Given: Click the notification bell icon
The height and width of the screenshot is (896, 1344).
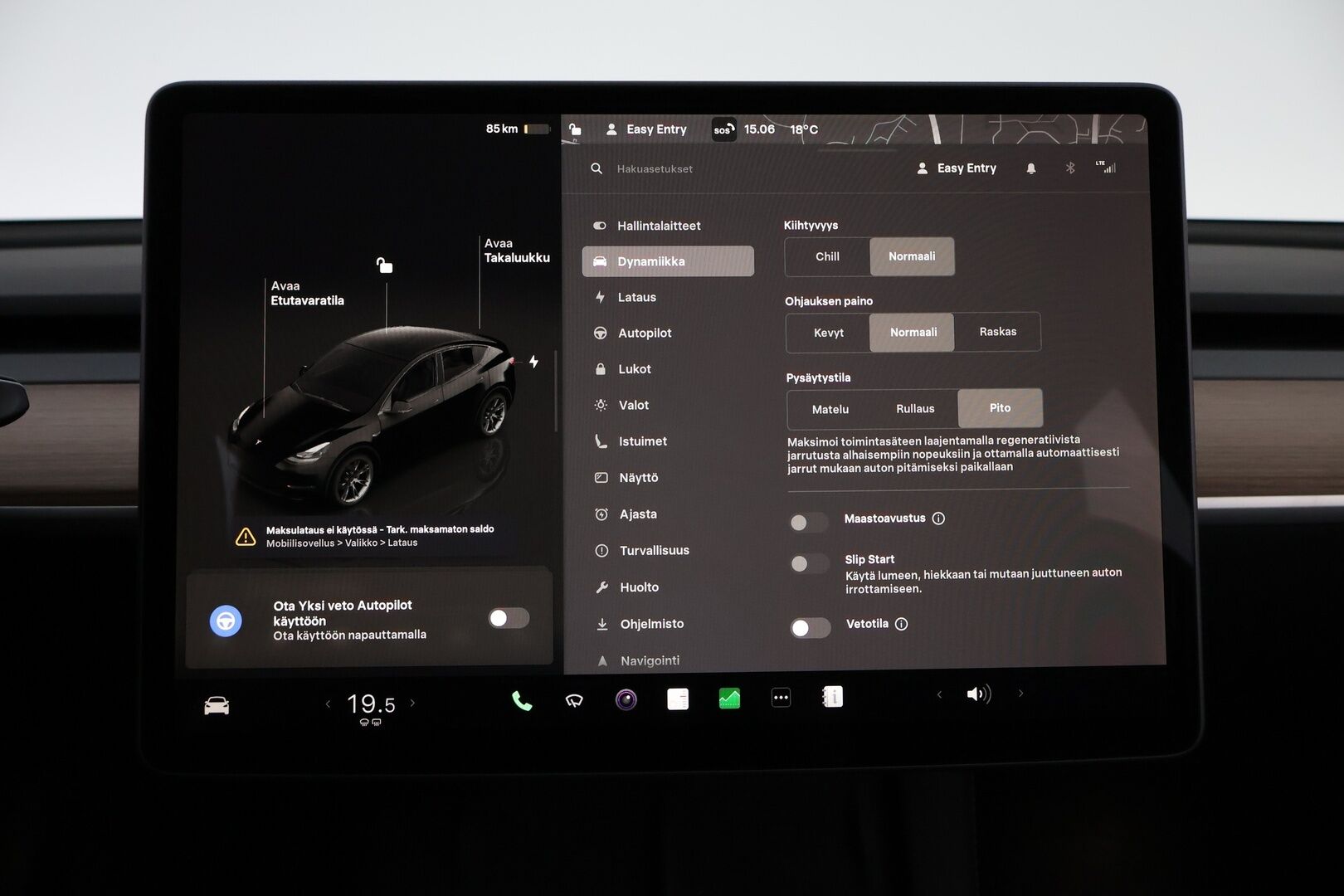Looking at the screenshot, I should click(1031, 168).
